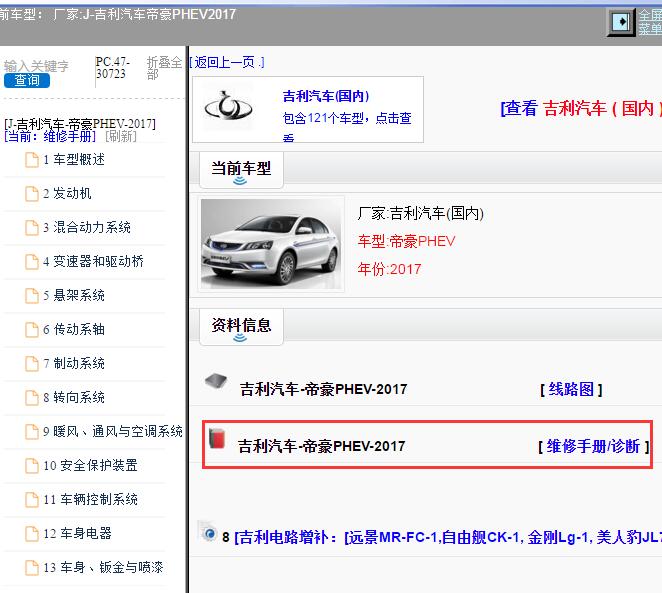The image size is (662, 593).
Task: Click the page icon beside 1 车型概述
Action: [x=32, y=160]
